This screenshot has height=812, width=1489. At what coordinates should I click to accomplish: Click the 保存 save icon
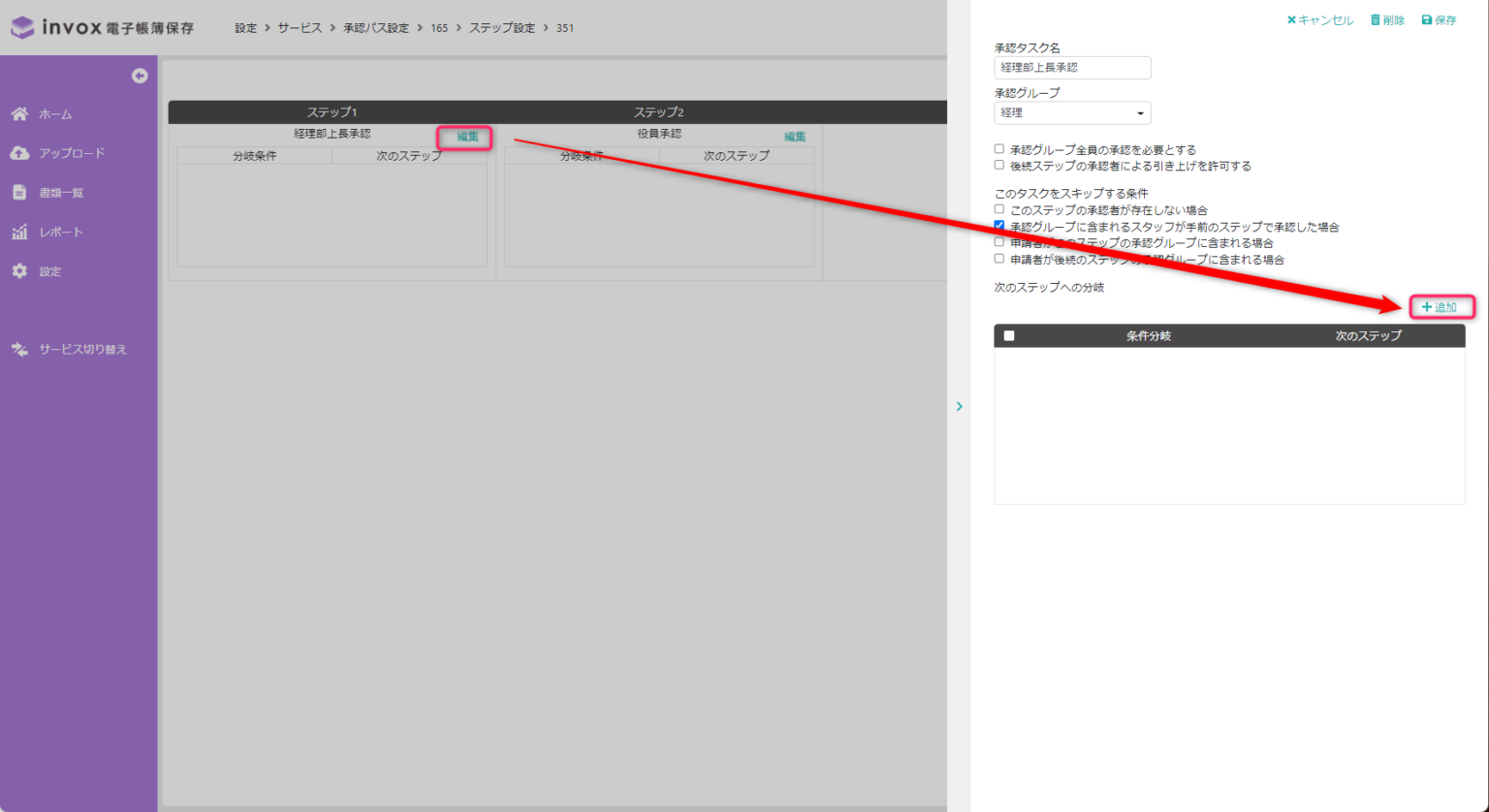[x=1425, y=18]
